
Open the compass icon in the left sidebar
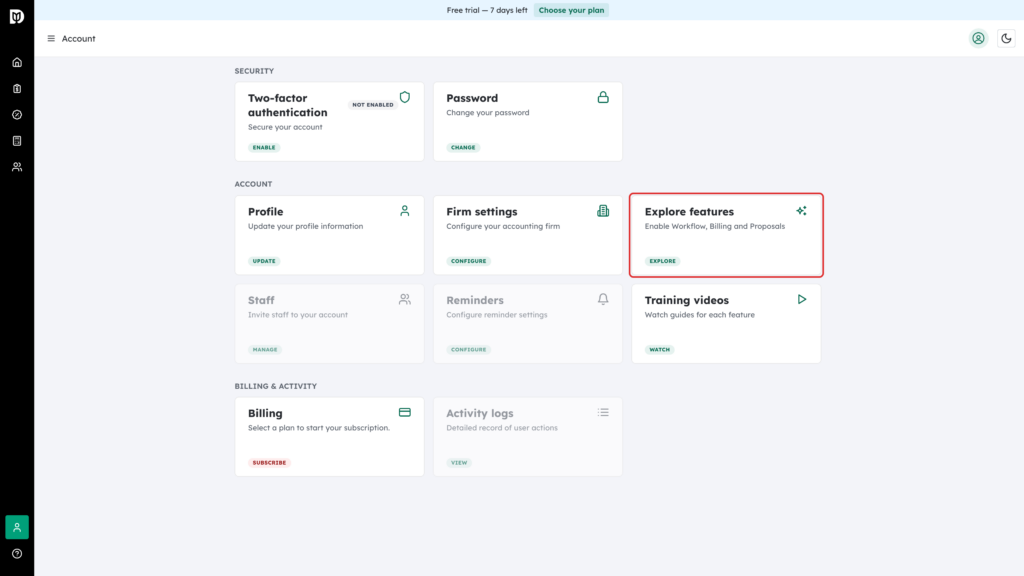point(17,115)
